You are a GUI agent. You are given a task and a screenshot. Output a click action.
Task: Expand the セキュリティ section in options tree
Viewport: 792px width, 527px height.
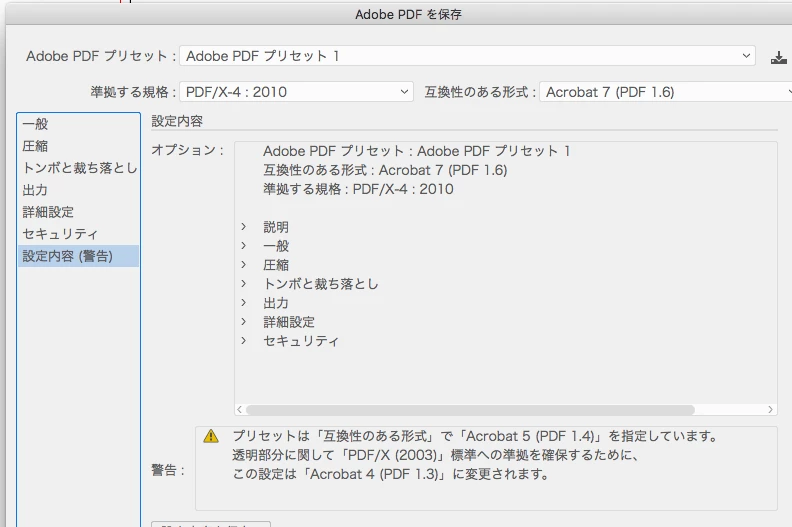click(x=243, y=341)
